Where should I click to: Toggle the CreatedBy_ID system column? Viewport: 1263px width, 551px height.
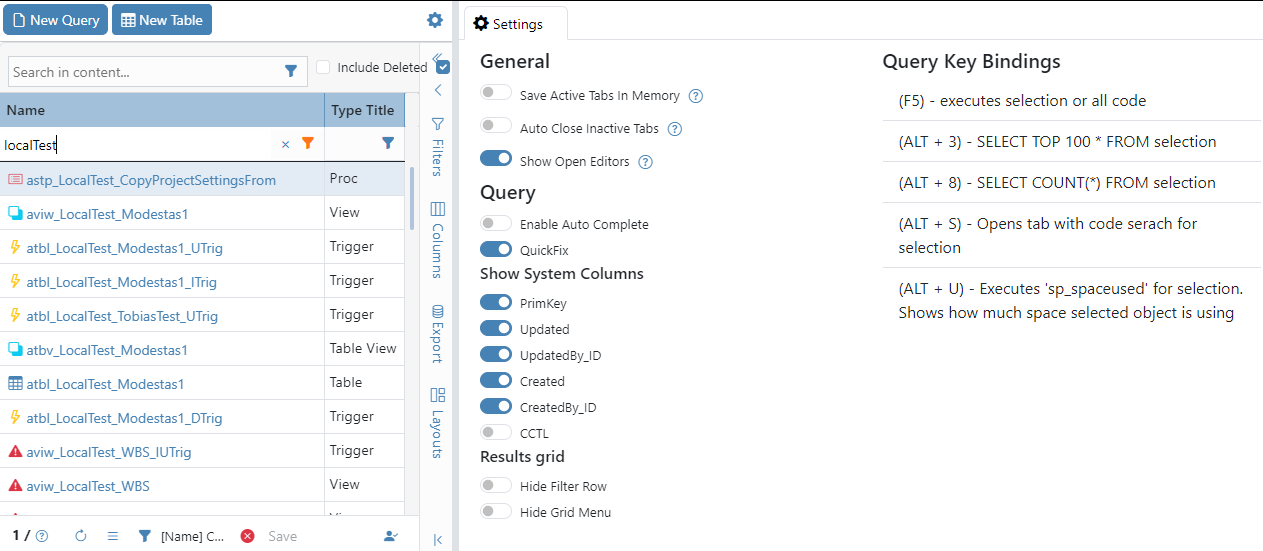coord(496,406)
